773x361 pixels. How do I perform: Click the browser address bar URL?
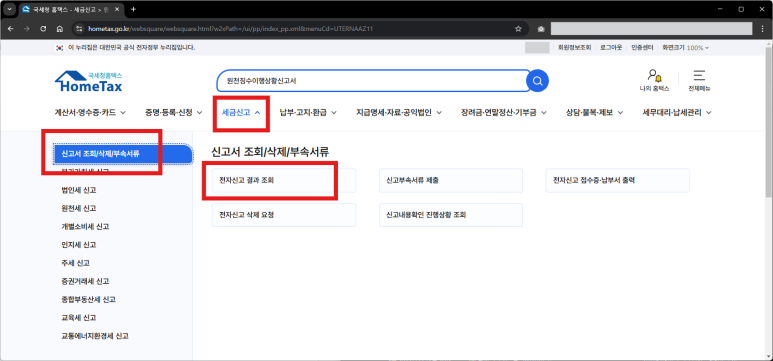(231, 29)
